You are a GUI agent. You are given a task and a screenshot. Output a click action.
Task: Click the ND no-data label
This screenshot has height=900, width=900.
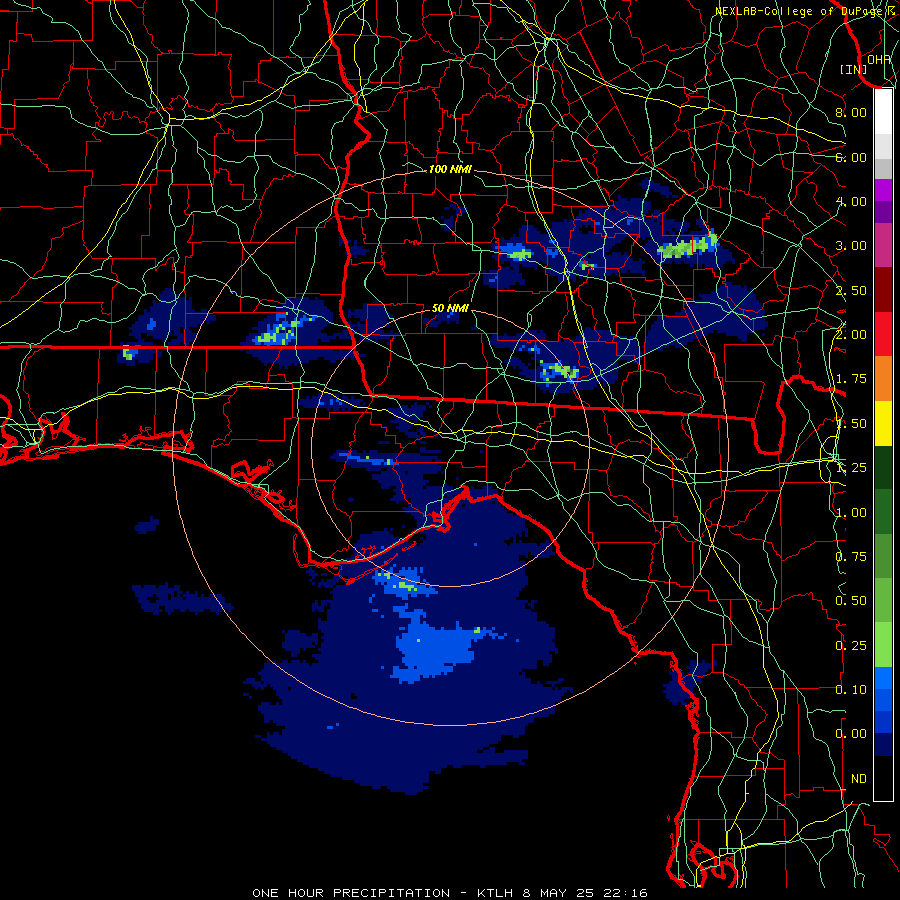tap(859, 779)
